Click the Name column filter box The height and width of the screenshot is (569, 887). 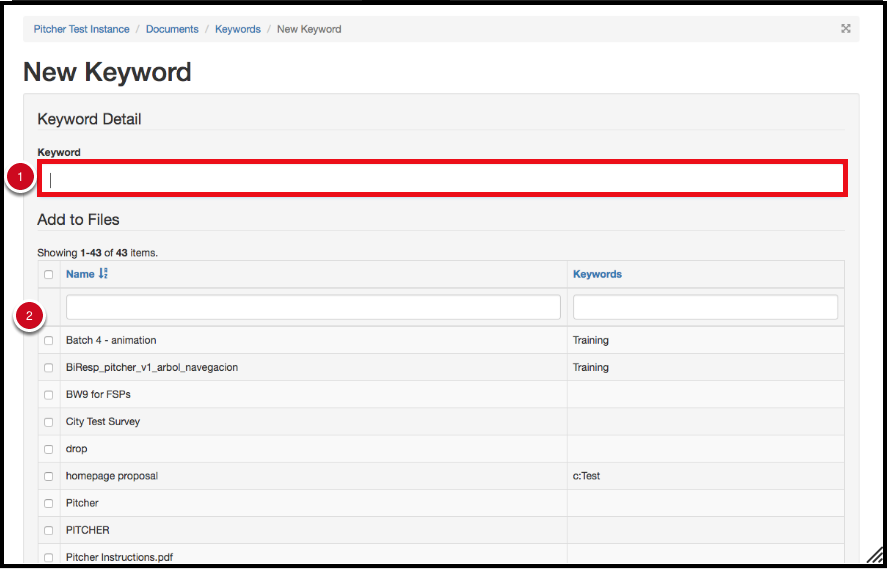click(x=313, y=307)
